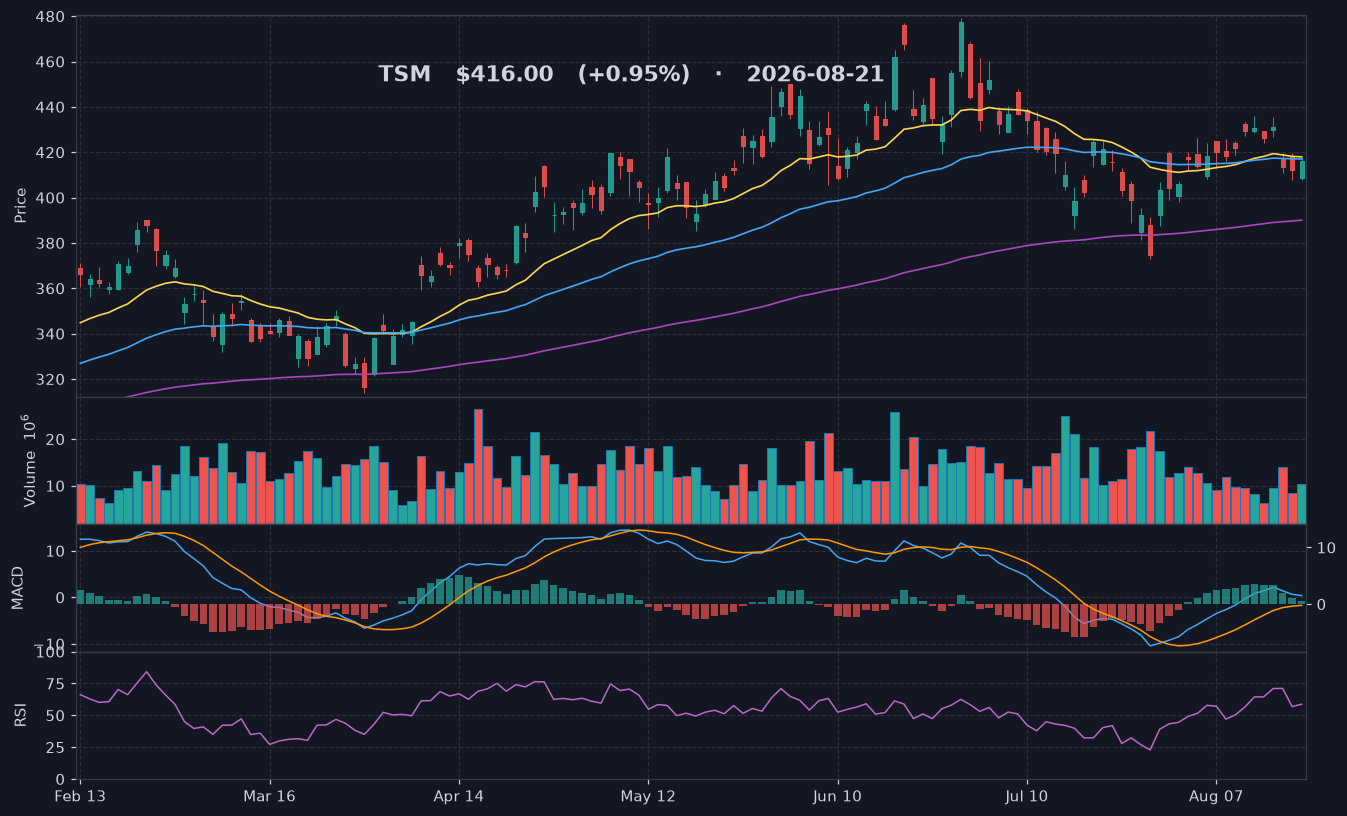Click the 25 tick on RSI axis

tap(56, 748)
